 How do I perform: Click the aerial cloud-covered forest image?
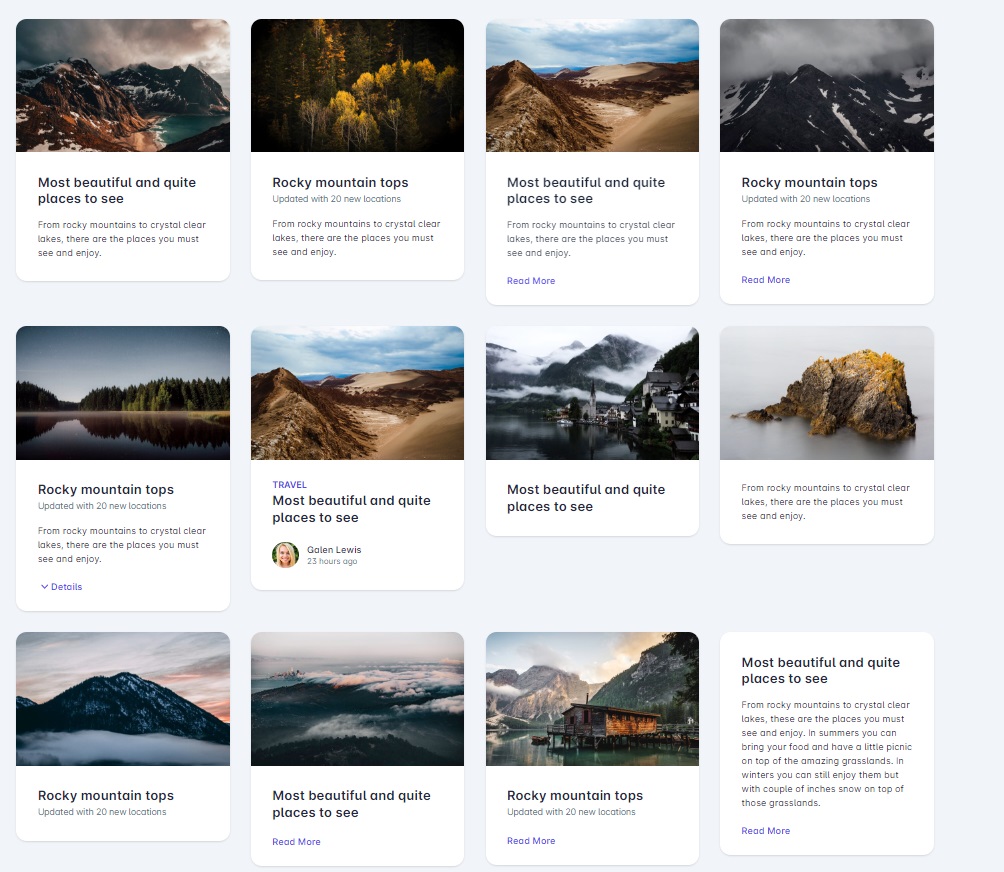(357, 699)
